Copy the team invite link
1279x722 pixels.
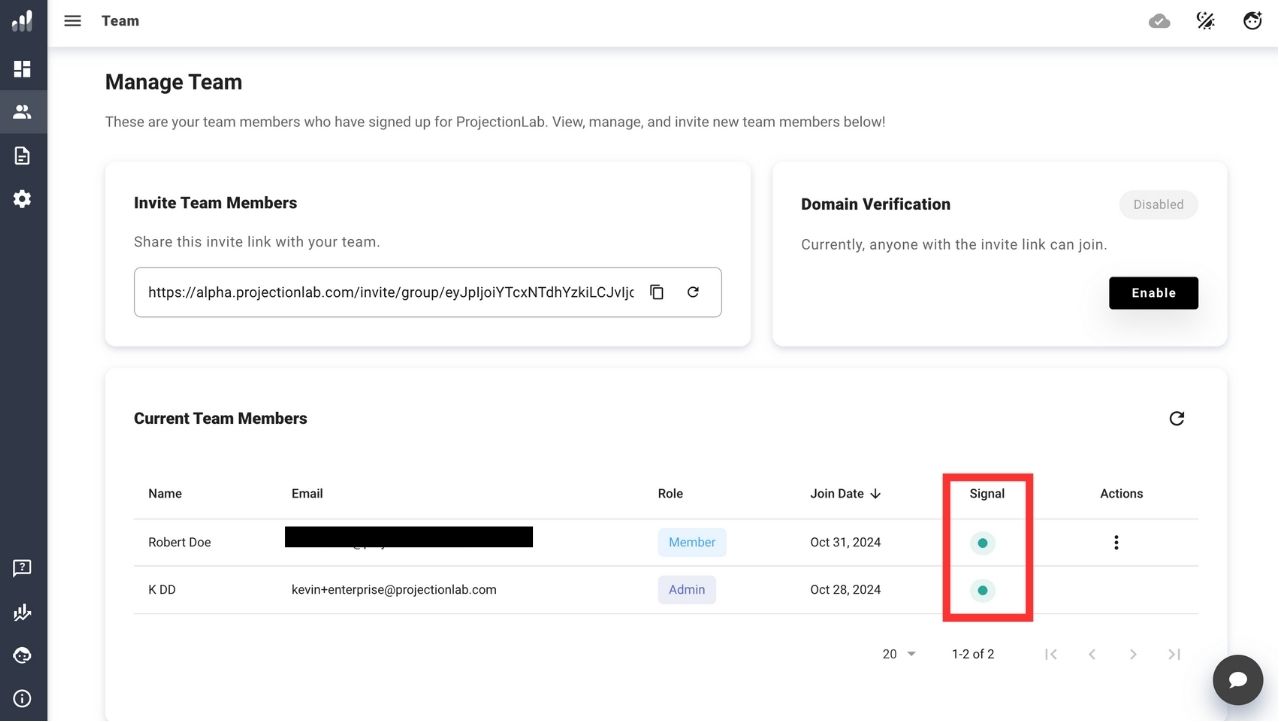pos(657,292)
